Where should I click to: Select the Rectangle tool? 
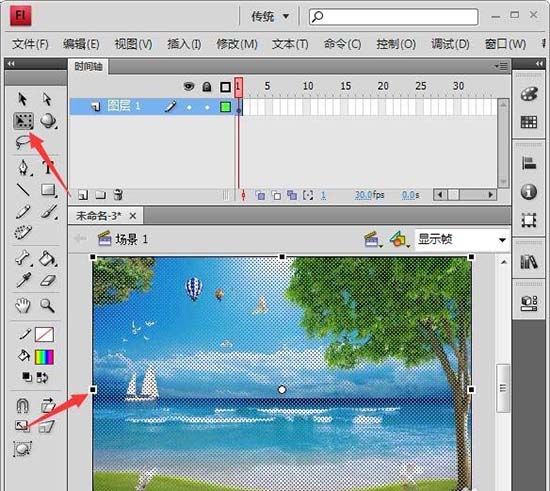(x=48, y=190)
